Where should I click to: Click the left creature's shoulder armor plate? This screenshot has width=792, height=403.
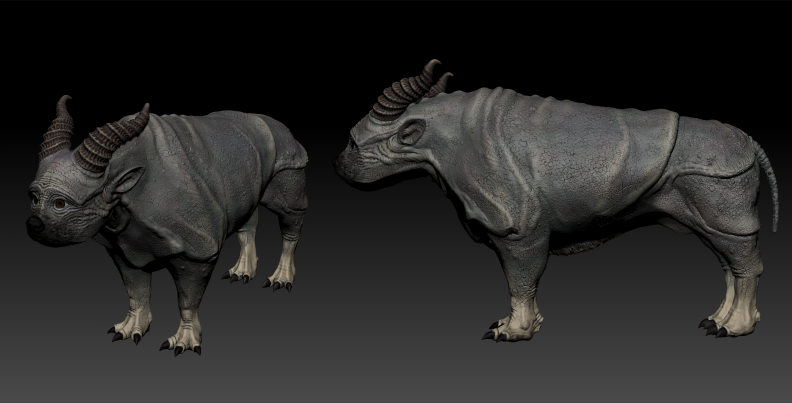(x=180, y=170)
